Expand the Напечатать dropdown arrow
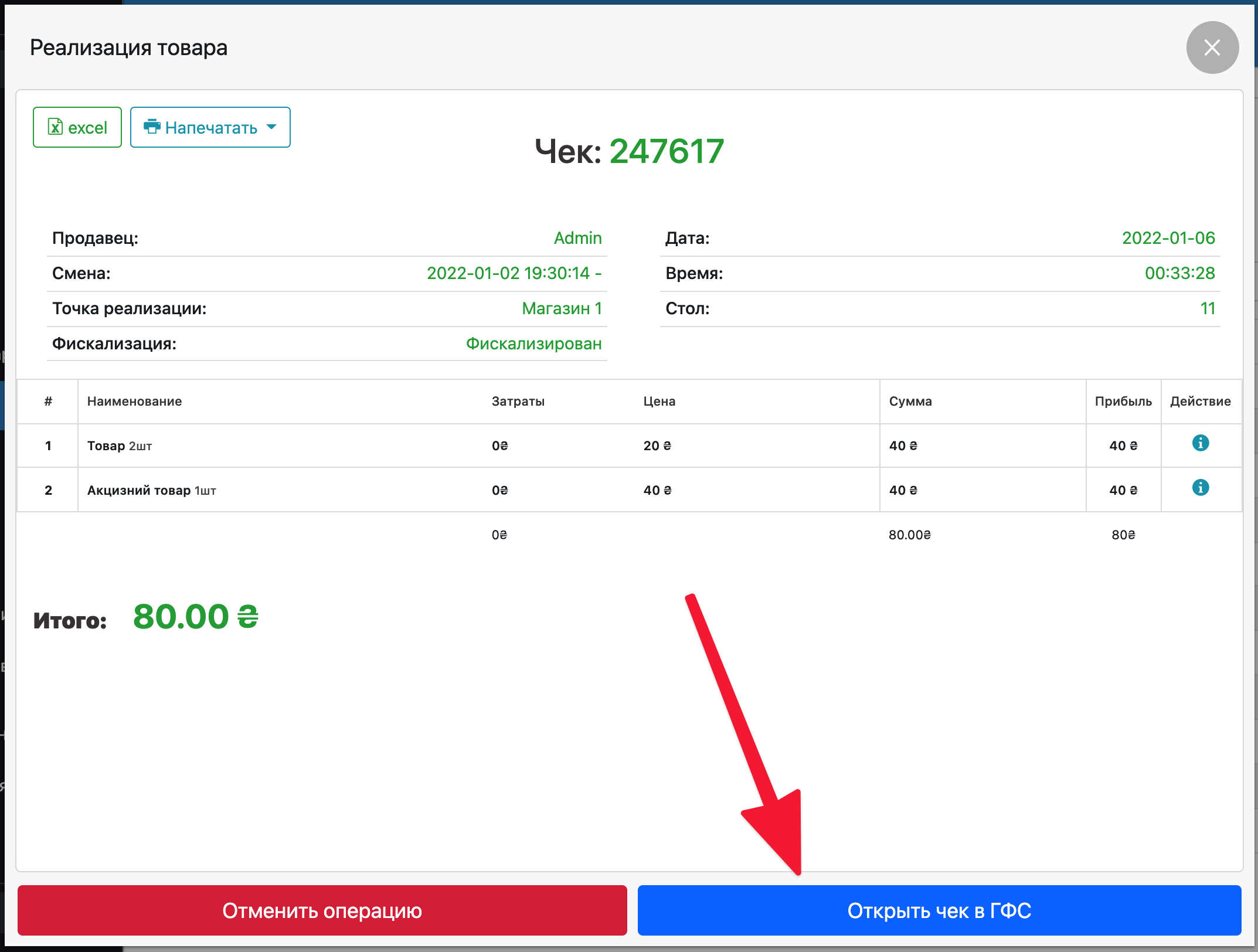This screenshot has height=952, width=1258. coord(271,127)
